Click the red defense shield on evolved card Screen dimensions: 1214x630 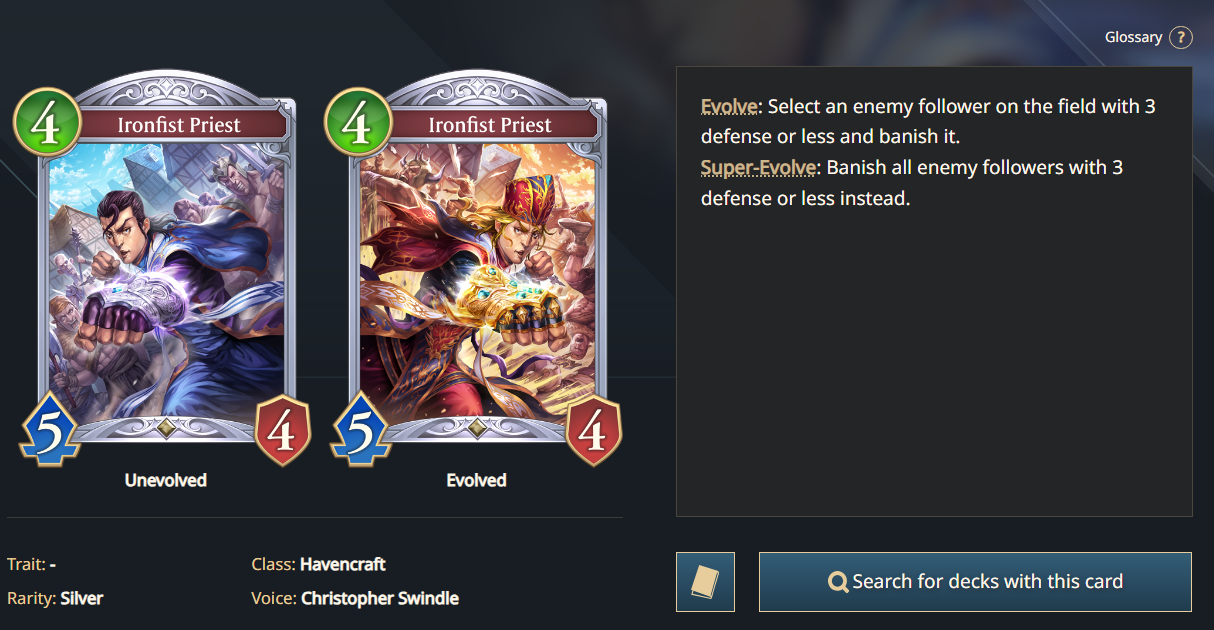(x=594, y=431)
